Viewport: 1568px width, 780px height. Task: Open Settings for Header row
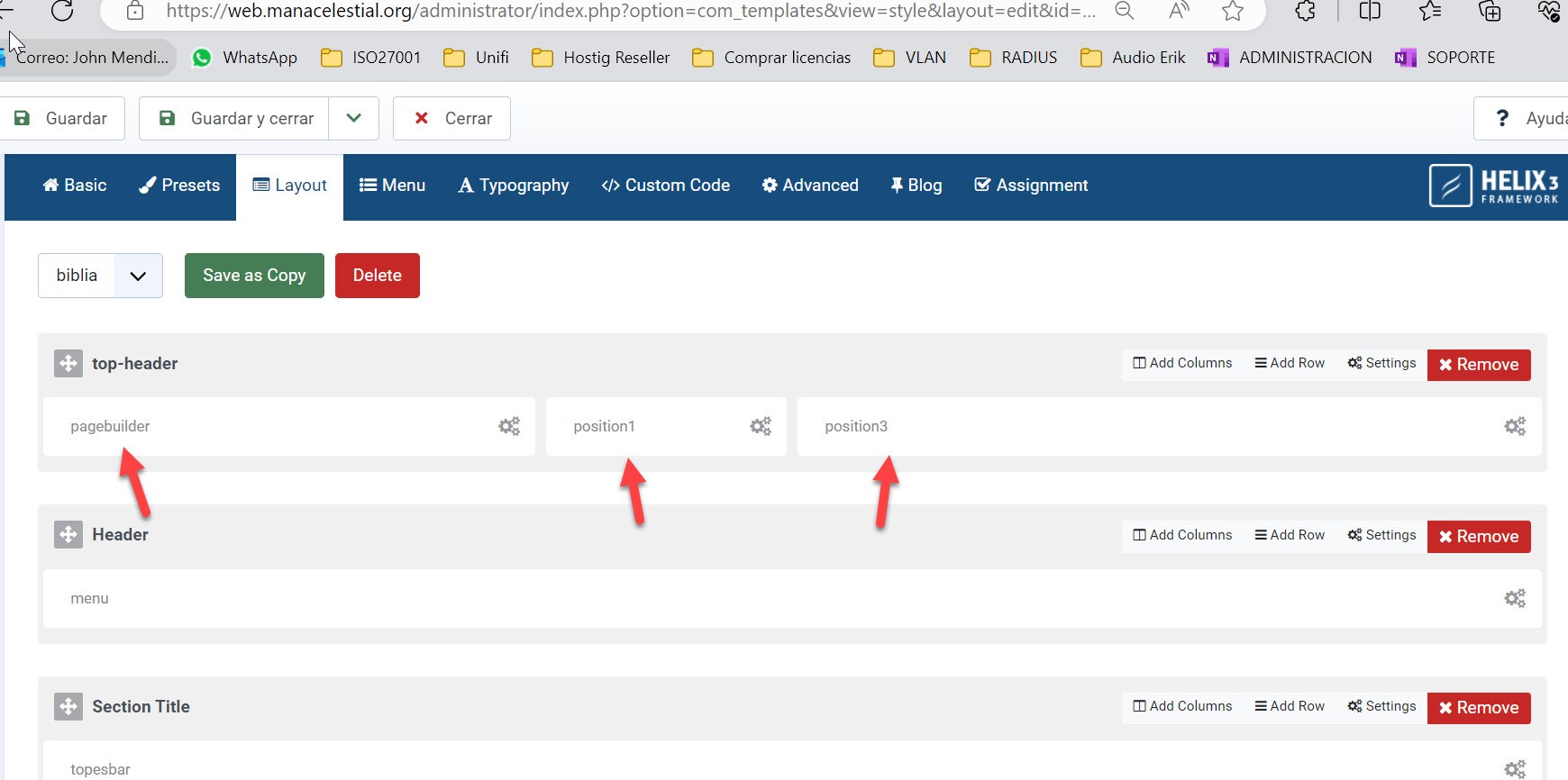[1381, 535]
